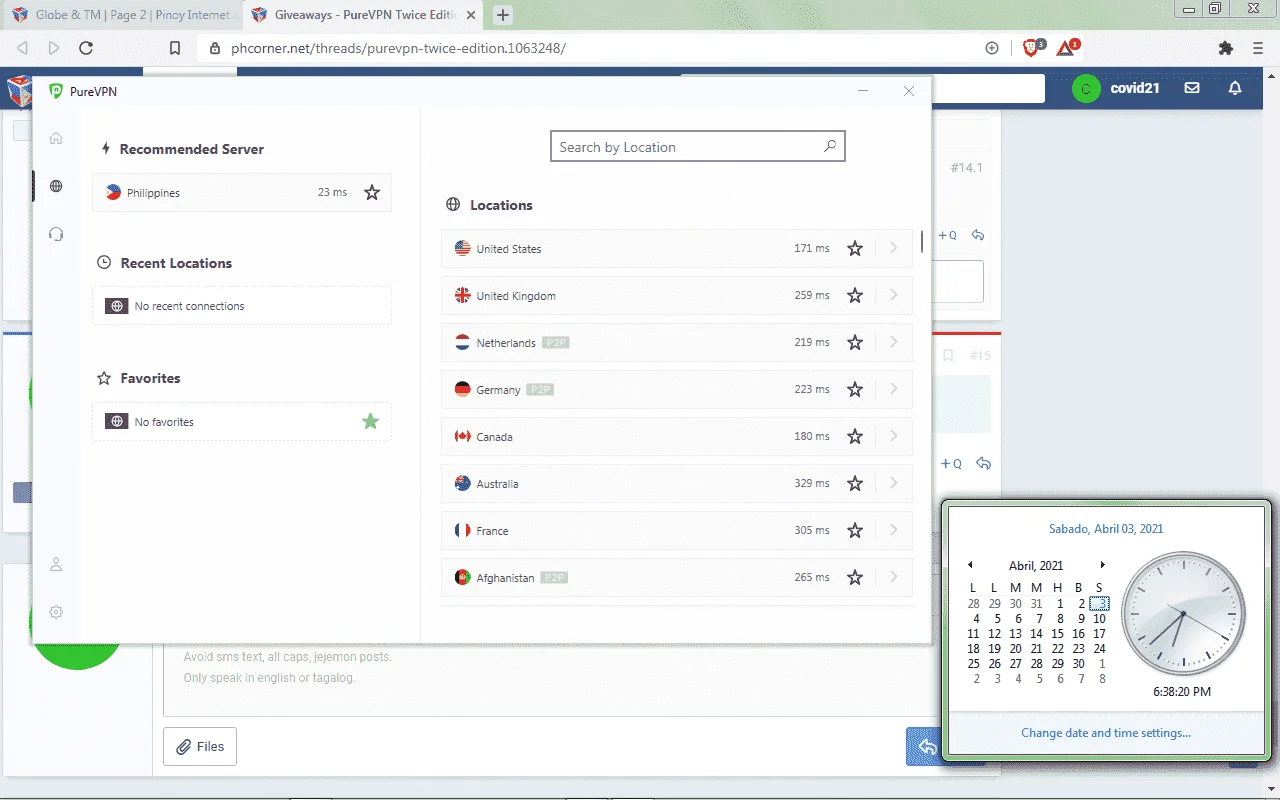Open the profile account sidebar icon

pyautogui.click(x=56, y=564)
